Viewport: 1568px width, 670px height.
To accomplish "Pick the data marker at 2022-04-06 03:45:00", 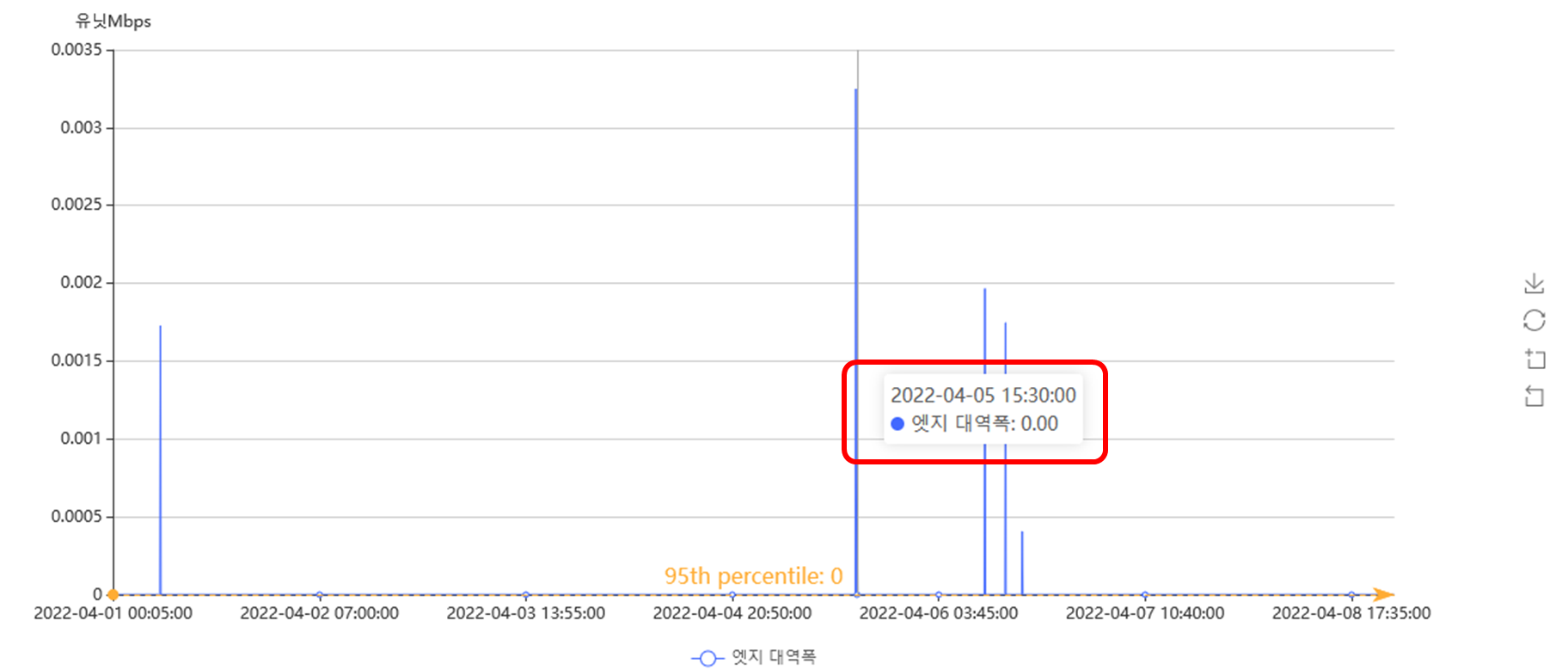I will [x=939, y=594].
